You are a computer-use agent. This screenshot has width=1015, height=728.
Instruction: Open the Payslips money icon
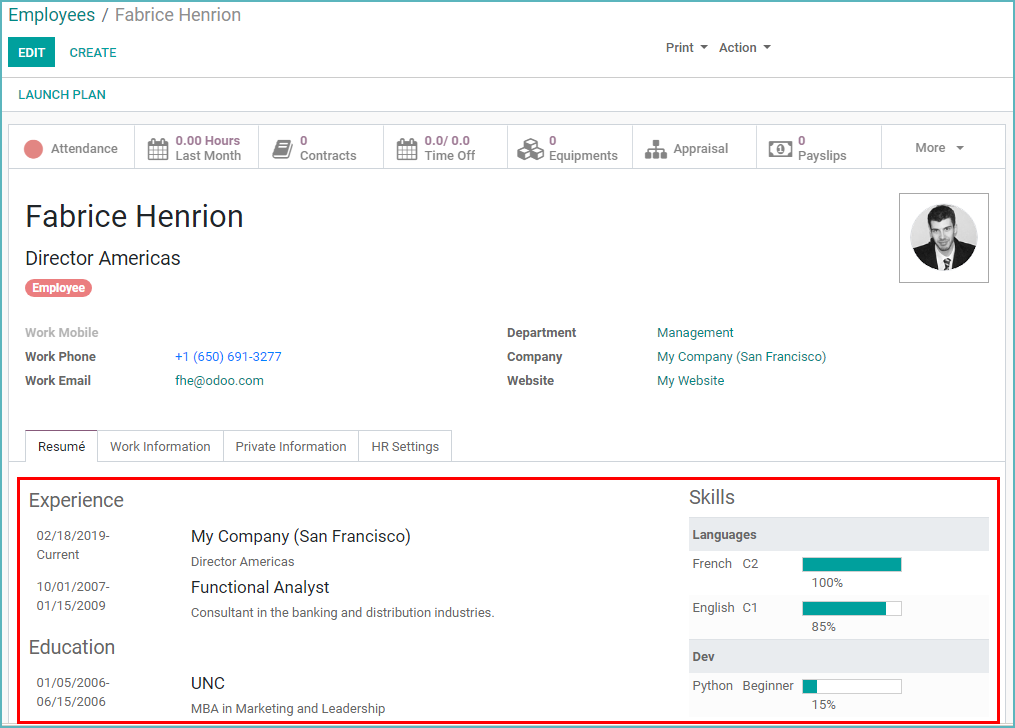[x=781, y=147]
